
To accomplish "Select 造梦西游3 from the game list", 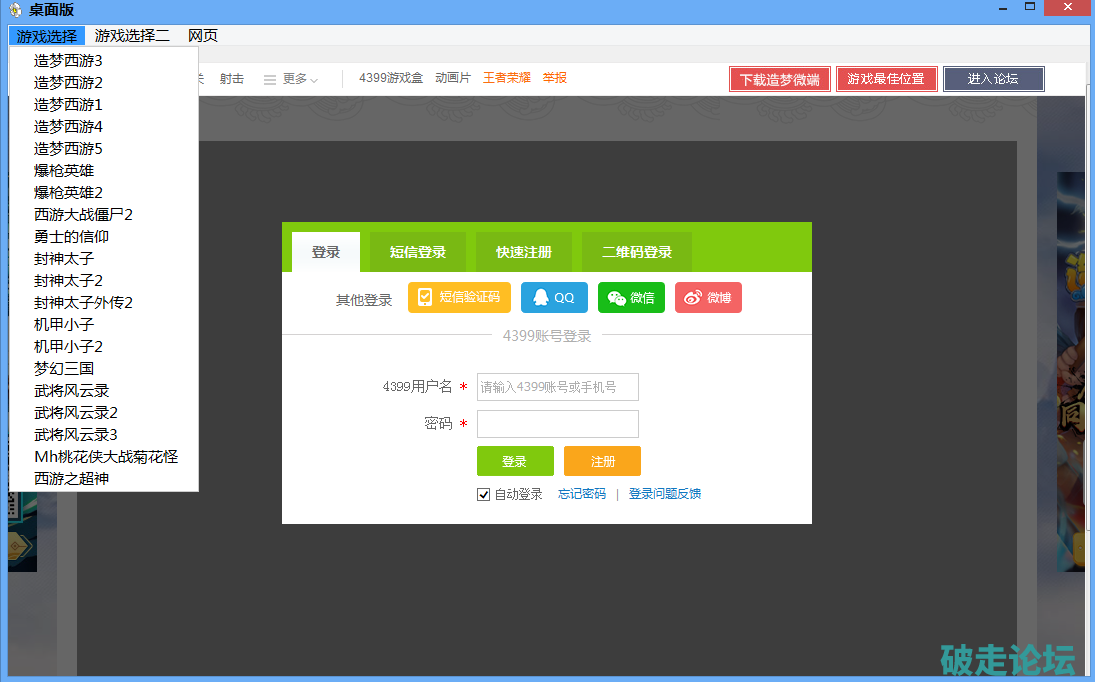I will 69,61.
